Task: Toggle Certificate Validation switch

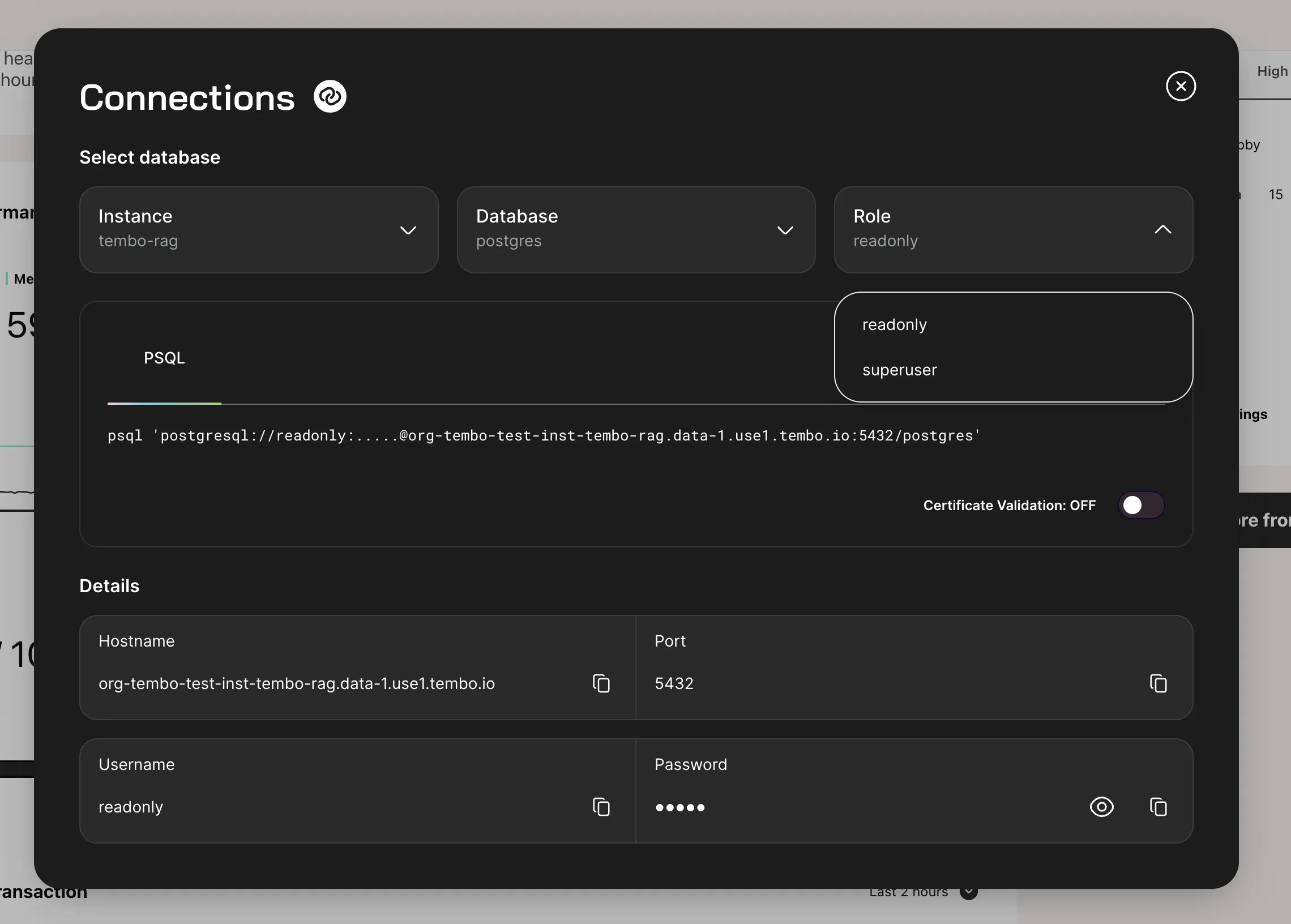Action: pos(1141,505)
